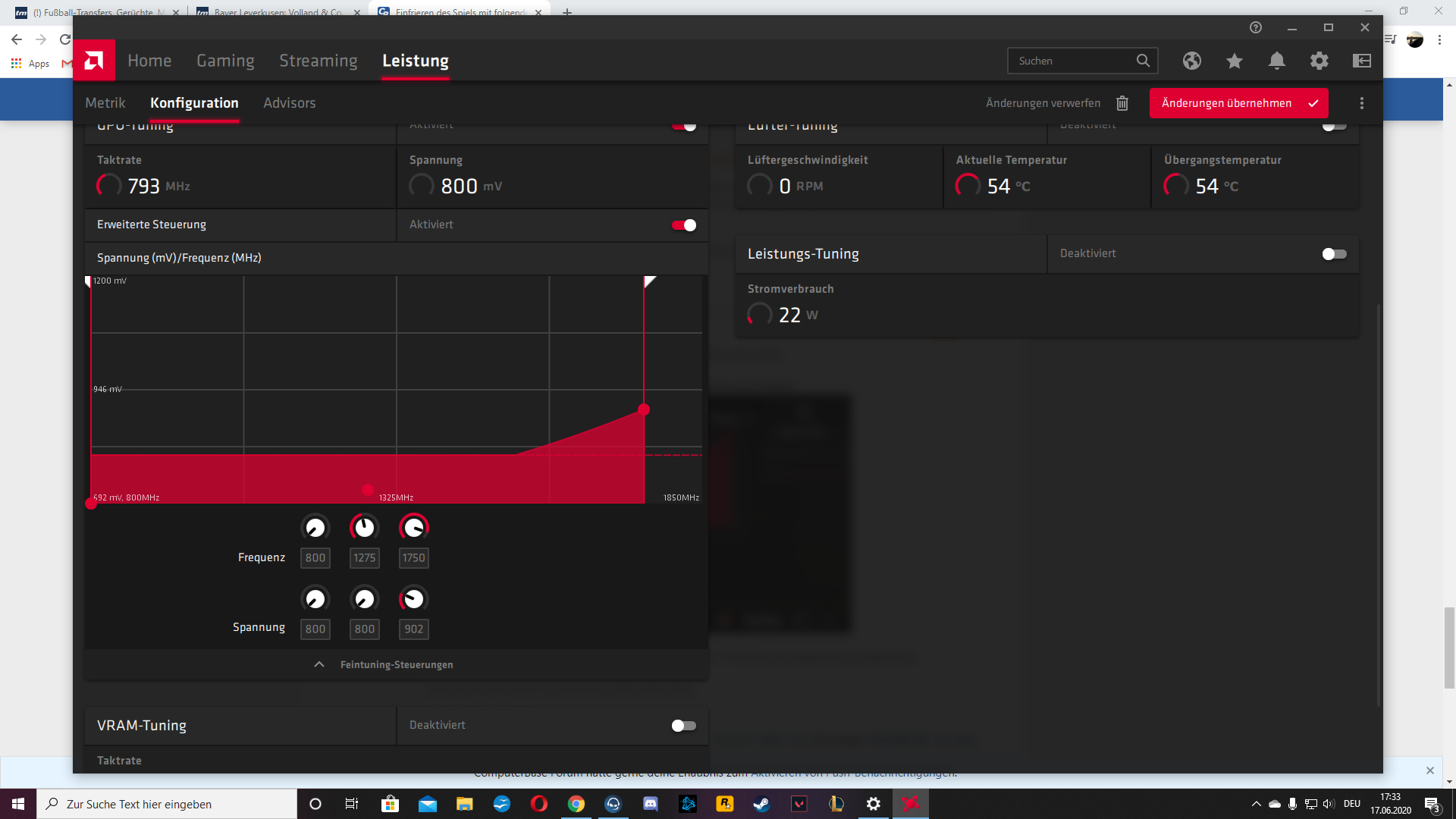The height and width of the screenshot is (819, 1456).
Task: Switch to the Gaming tab
Action: point(225,61)
